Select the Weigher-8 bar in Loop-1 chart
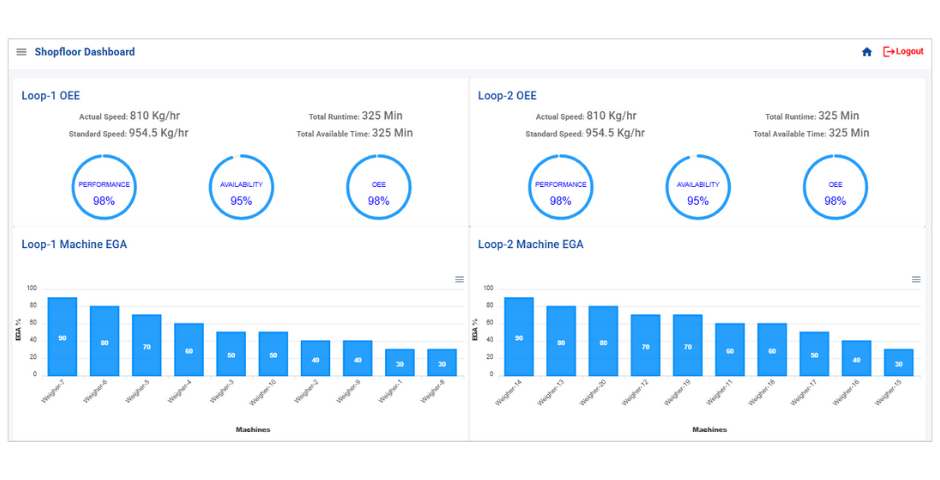940x480 pixels. click(x=442, y=363)
